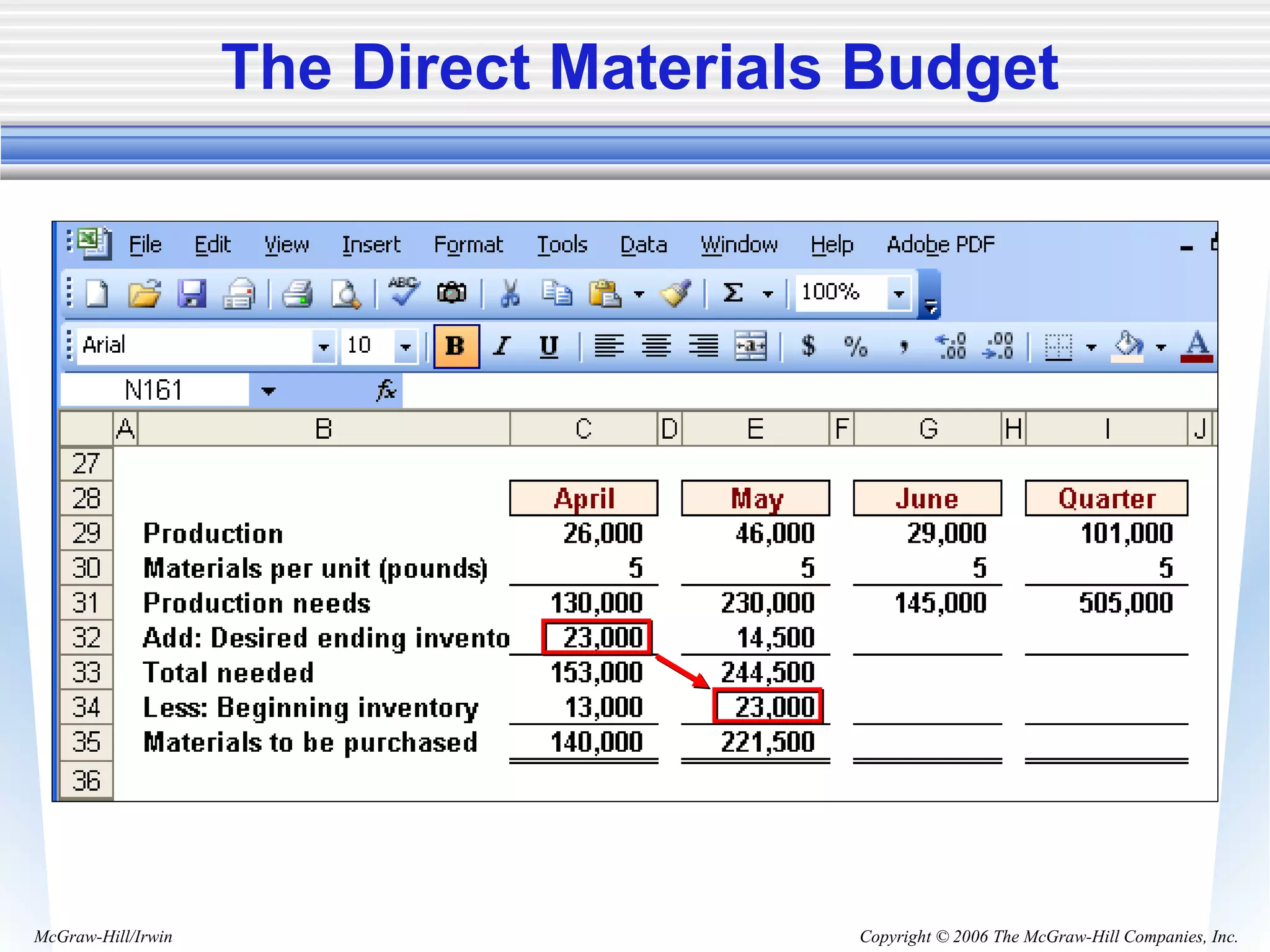
Task: Open the Adobe PDF menu
Action: pyautogui.click(x=941, y=245)
